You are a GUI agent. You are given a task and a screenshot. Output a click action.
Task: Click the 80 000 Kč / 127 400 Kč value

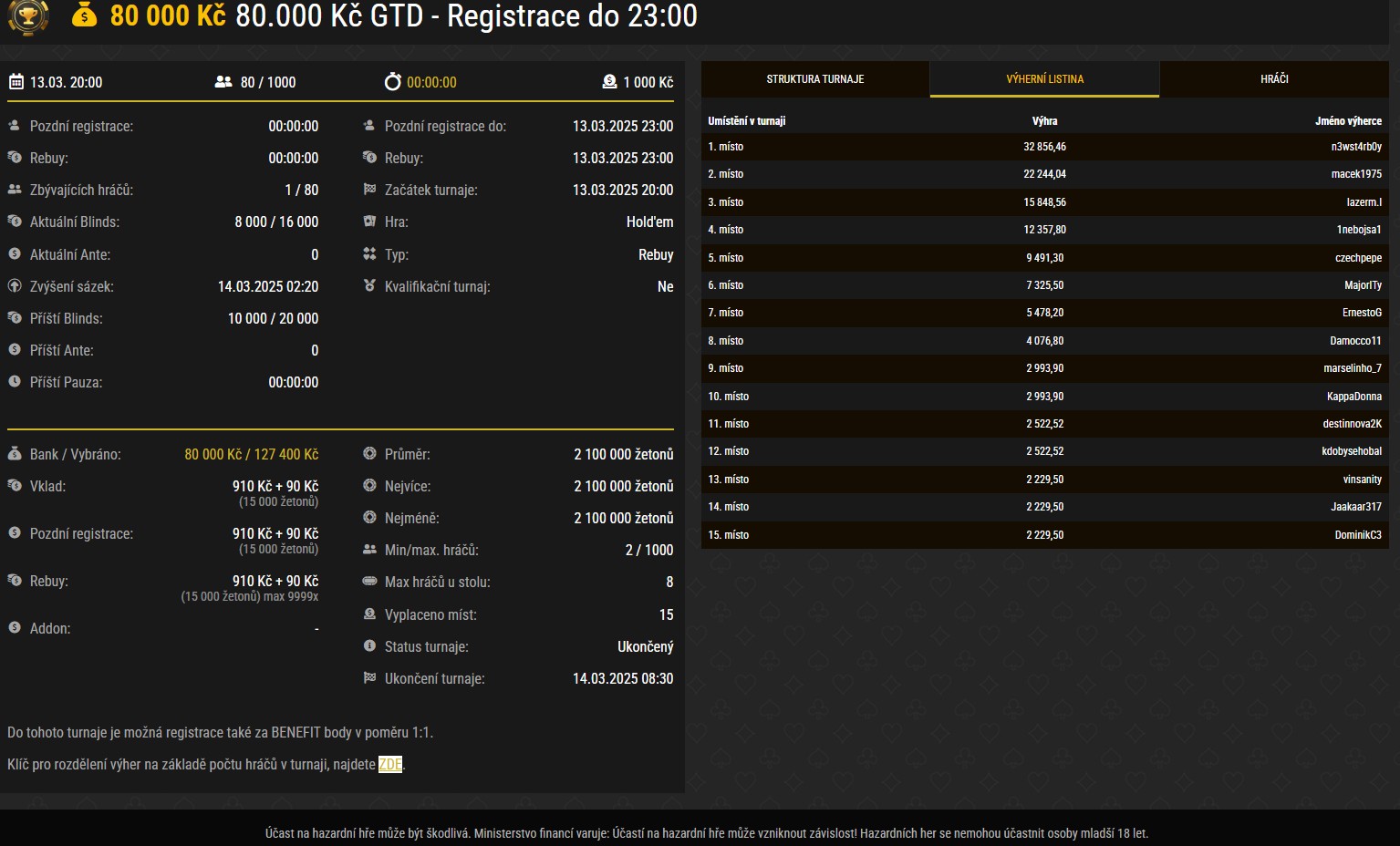252,454
